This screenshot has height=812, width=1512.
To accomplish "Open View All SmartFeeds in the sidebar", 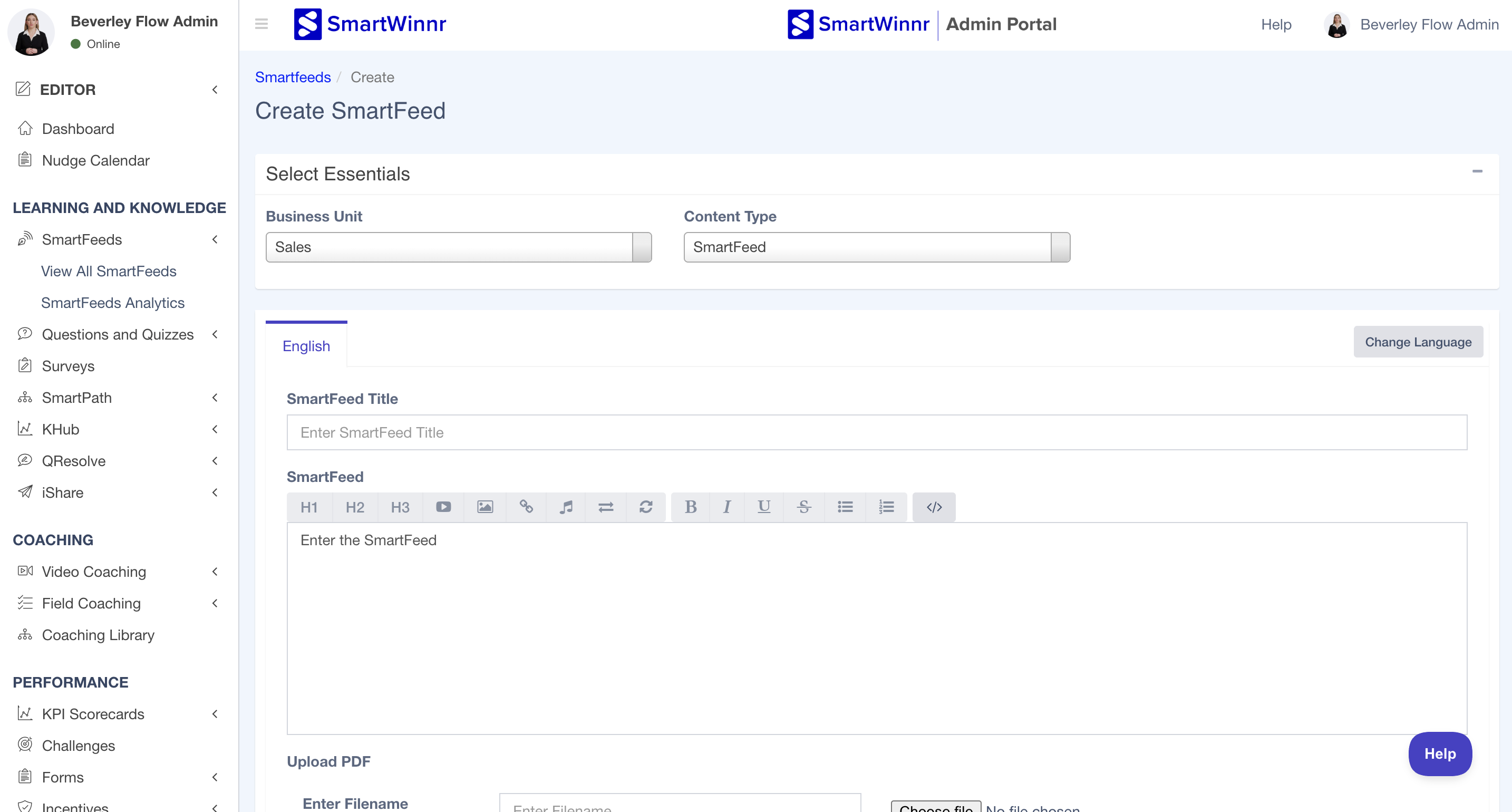I will coord(109,271).
